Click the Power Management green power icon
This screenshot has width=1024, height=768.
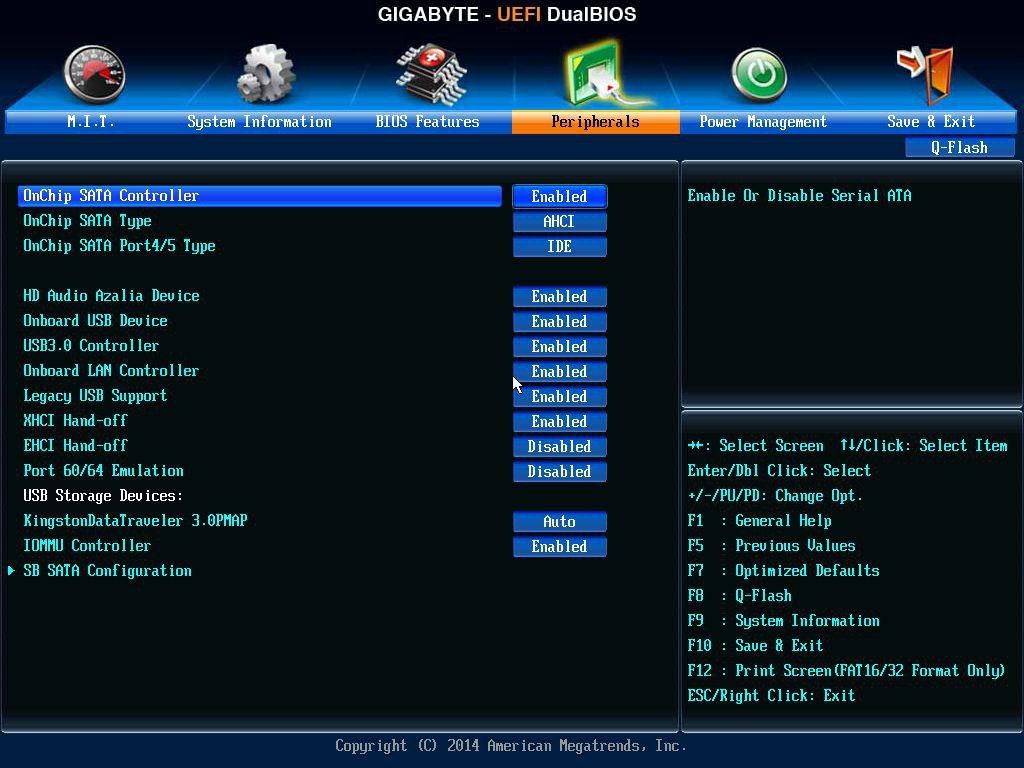pyautogui.click(x=758, y=75)
